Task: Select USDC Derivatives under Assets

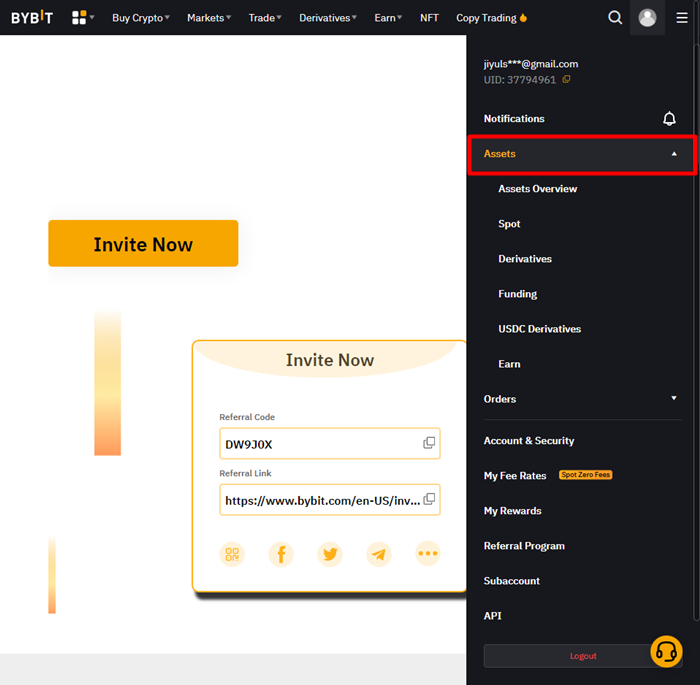Action: coord(539,329)
